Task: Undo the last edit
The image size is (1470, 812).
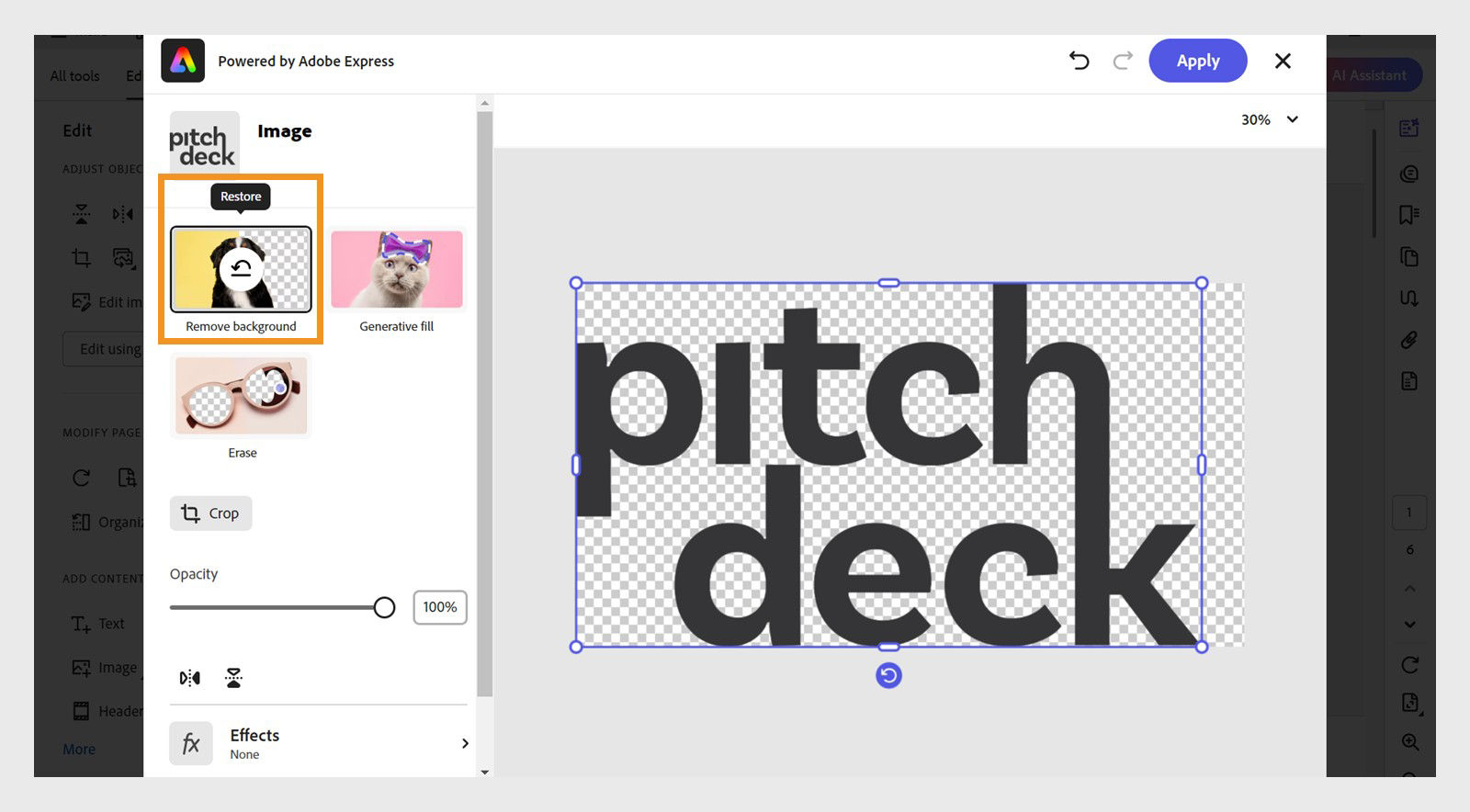Action: 1079,61
